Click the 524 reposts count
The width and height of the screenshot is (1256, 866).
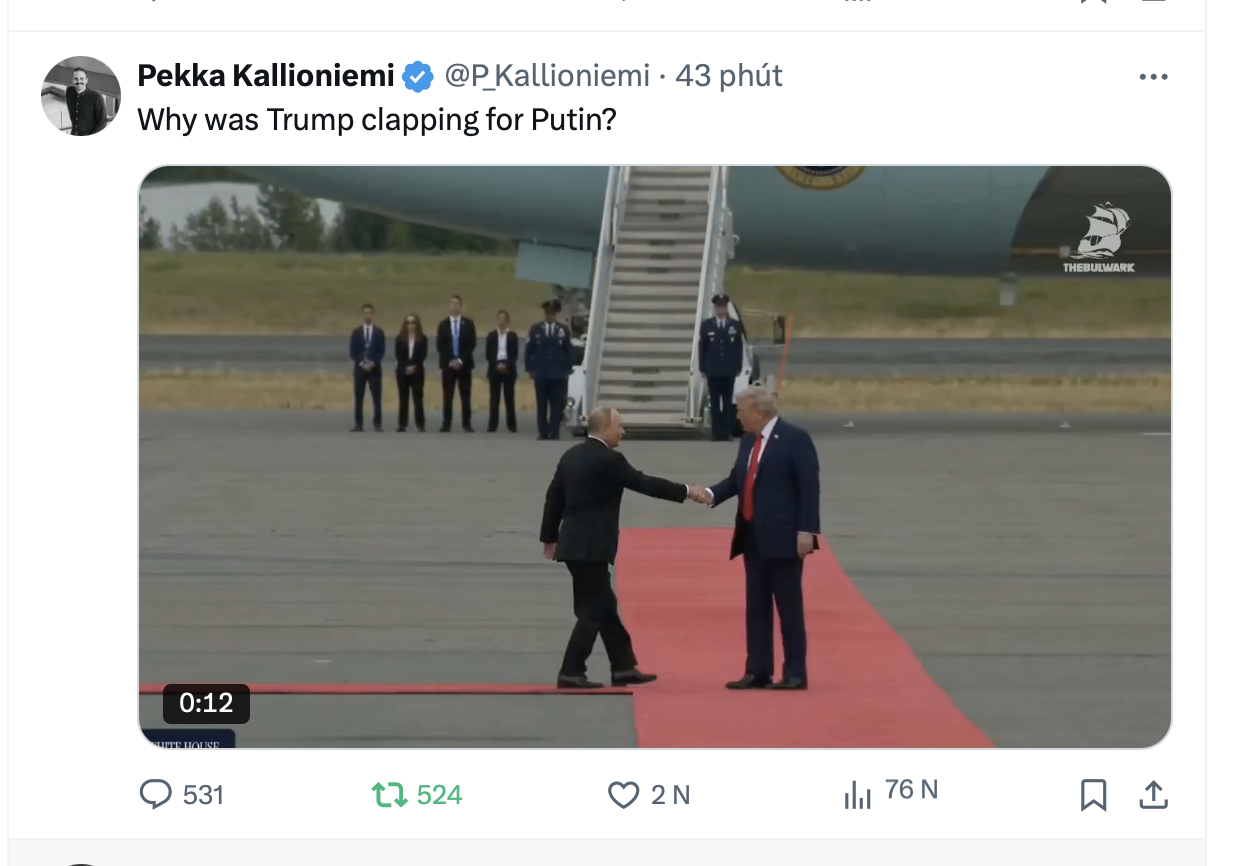[x=439, y=795]
